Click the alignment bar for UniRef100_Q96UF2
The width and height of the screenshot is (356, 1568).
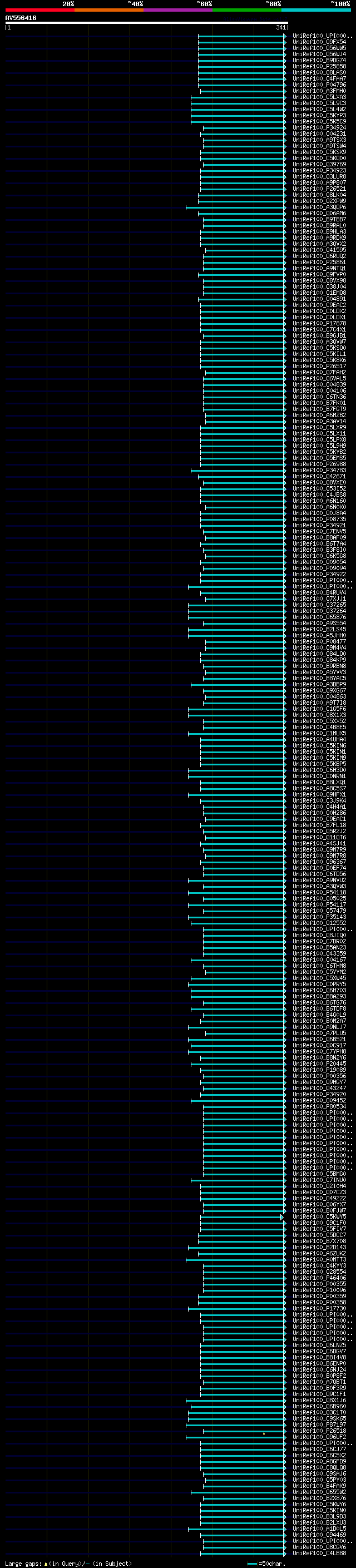coord(235,1437)
